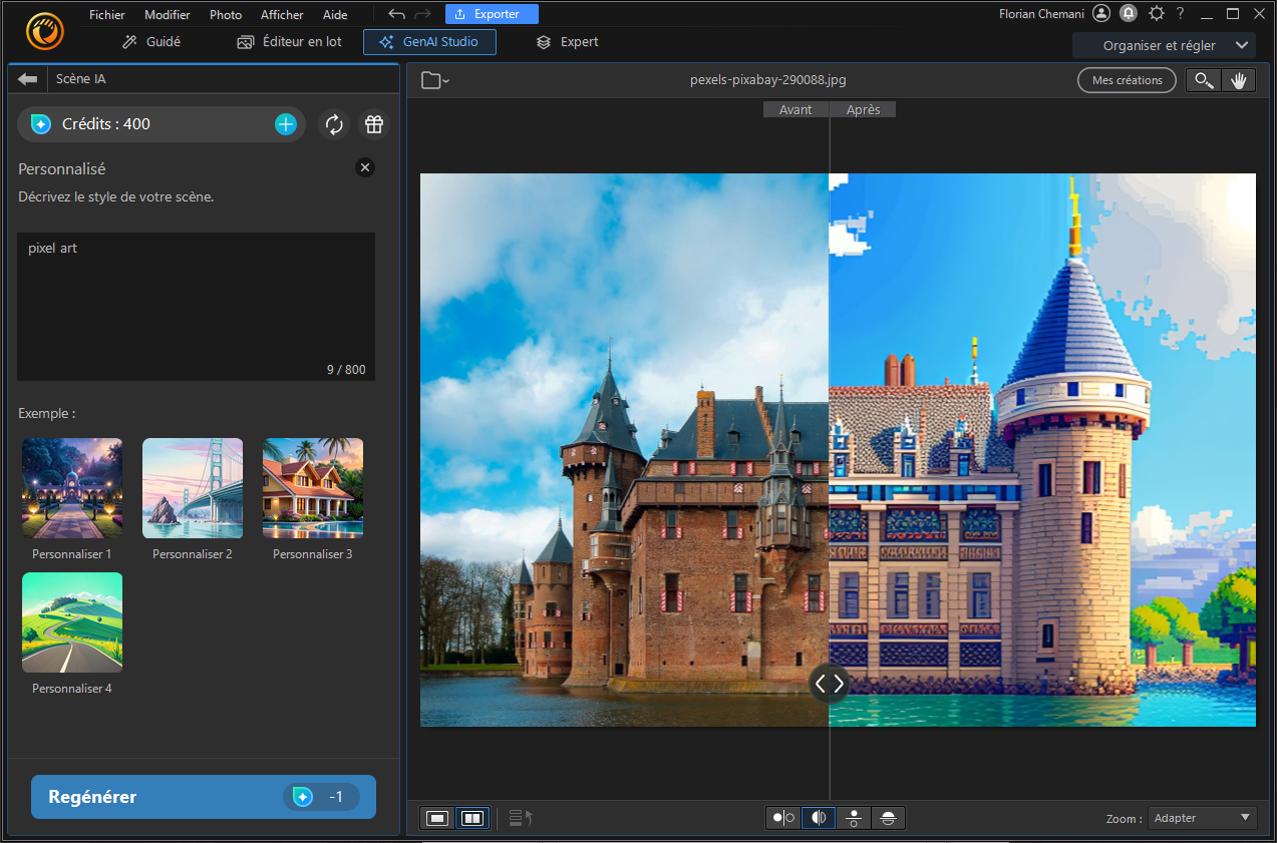
Task: Open the gift rewards icon near credits
Action: point(373,124)
